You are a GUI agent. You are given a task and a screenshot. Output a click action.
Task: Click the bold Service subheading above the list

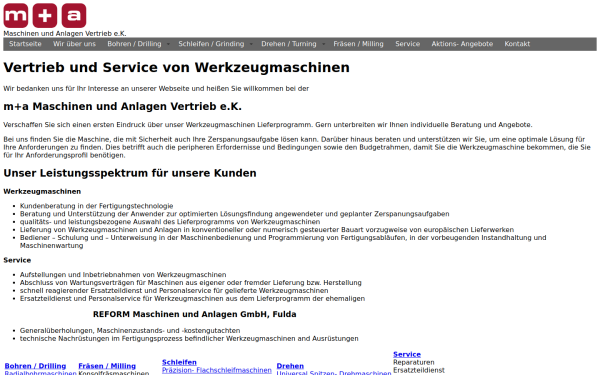(17, 260)
